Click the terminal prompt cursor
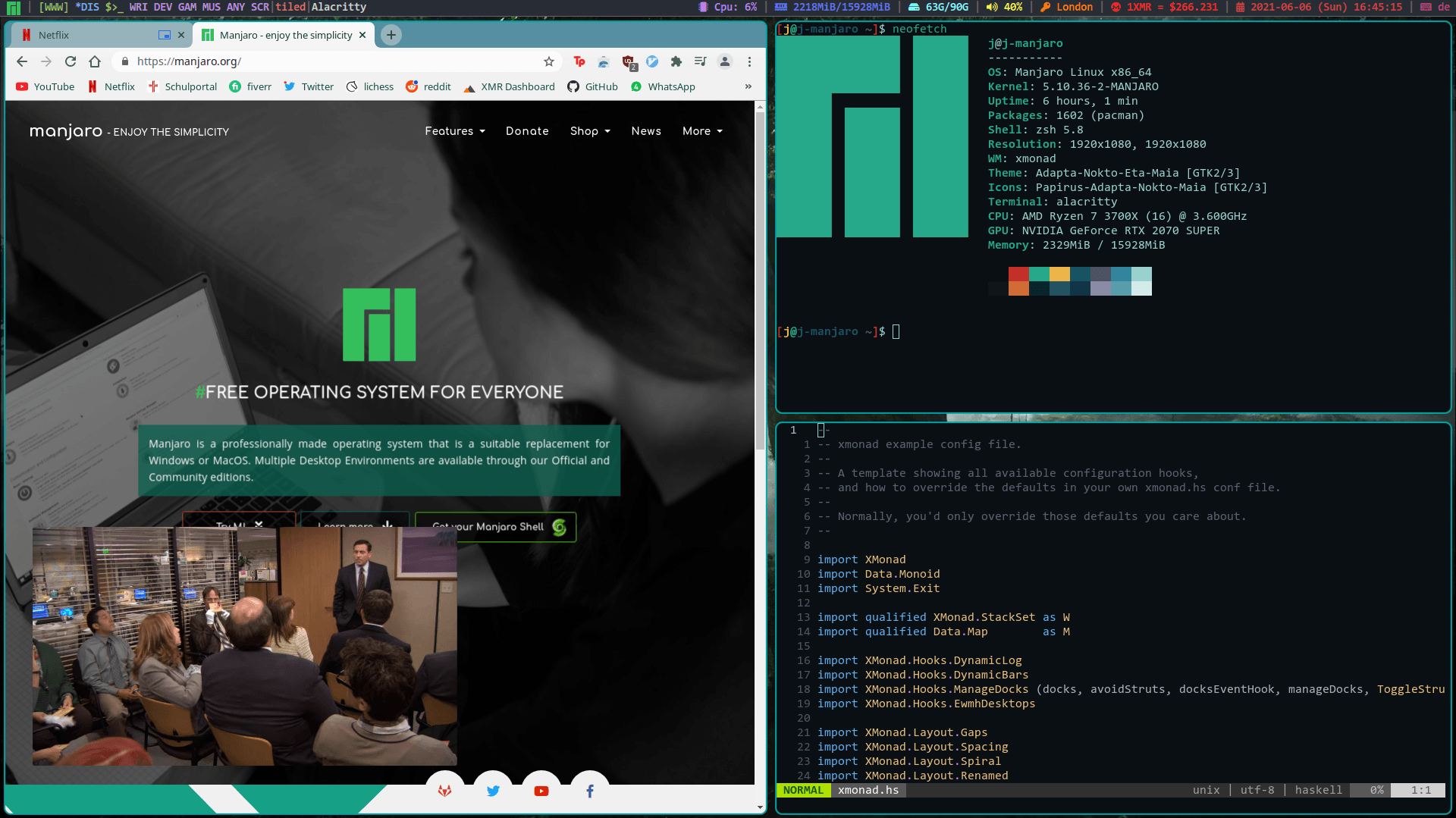Screen dimensions: 1456x818 896,331
